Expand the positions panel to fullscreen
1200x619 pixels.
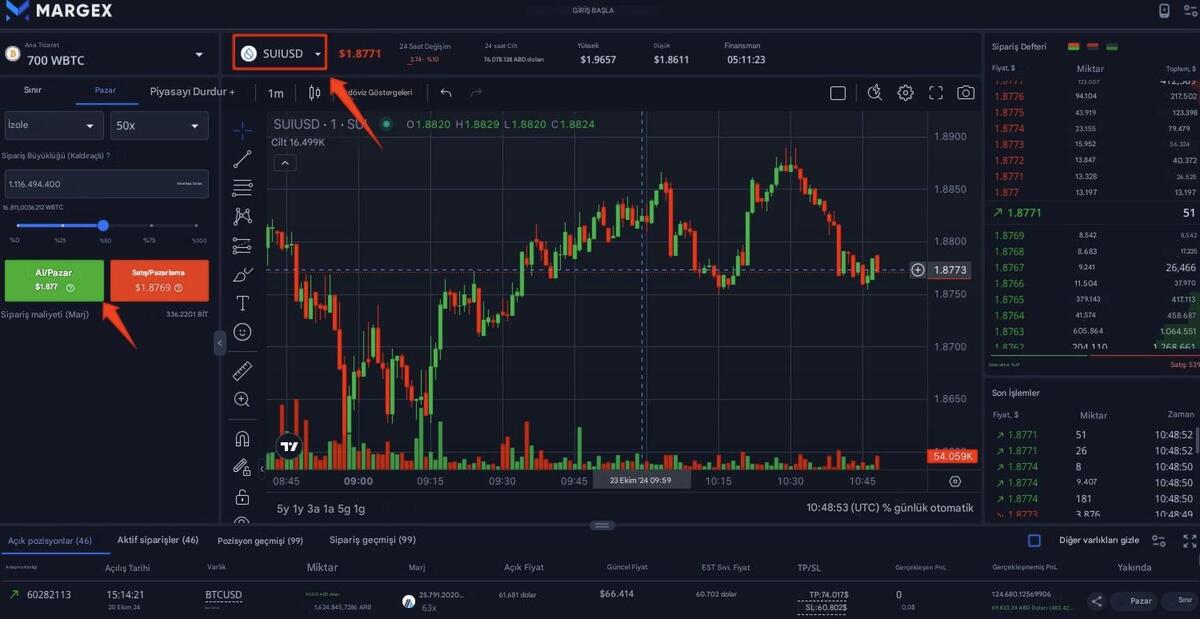pyautogui.click(x=1190, y=540)
